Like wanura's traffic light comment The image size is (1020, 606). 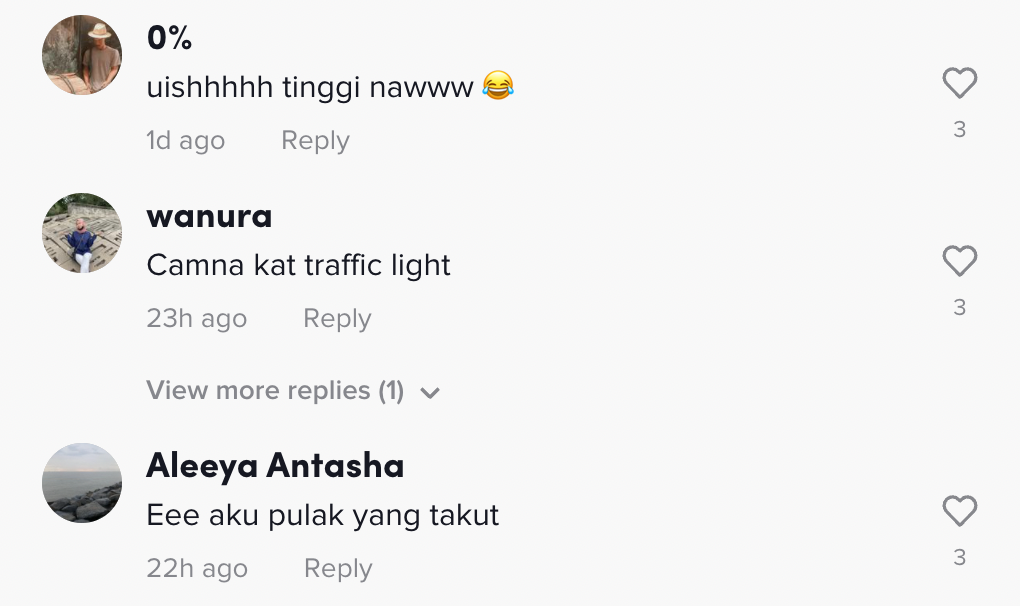959,262
